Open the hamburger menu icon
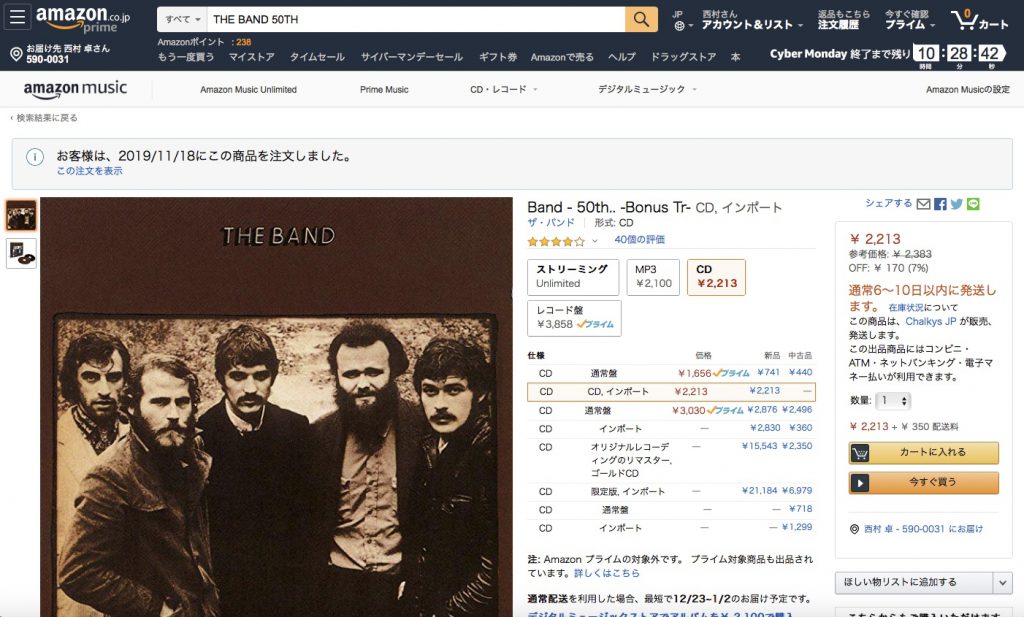Screen dimensions: 1024x617 tap(18, 18)
